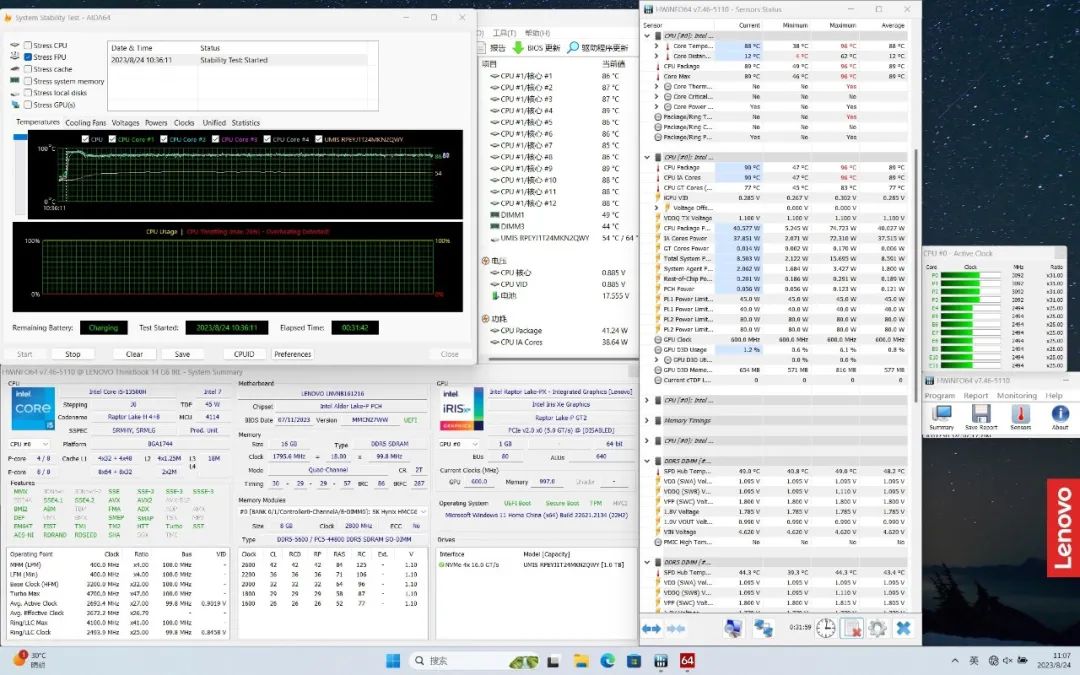Image resolution: width=1080 pixels, height=675 pixels.
Task: Switch to the Voltages tab
Action: click(x=125, y=123)
